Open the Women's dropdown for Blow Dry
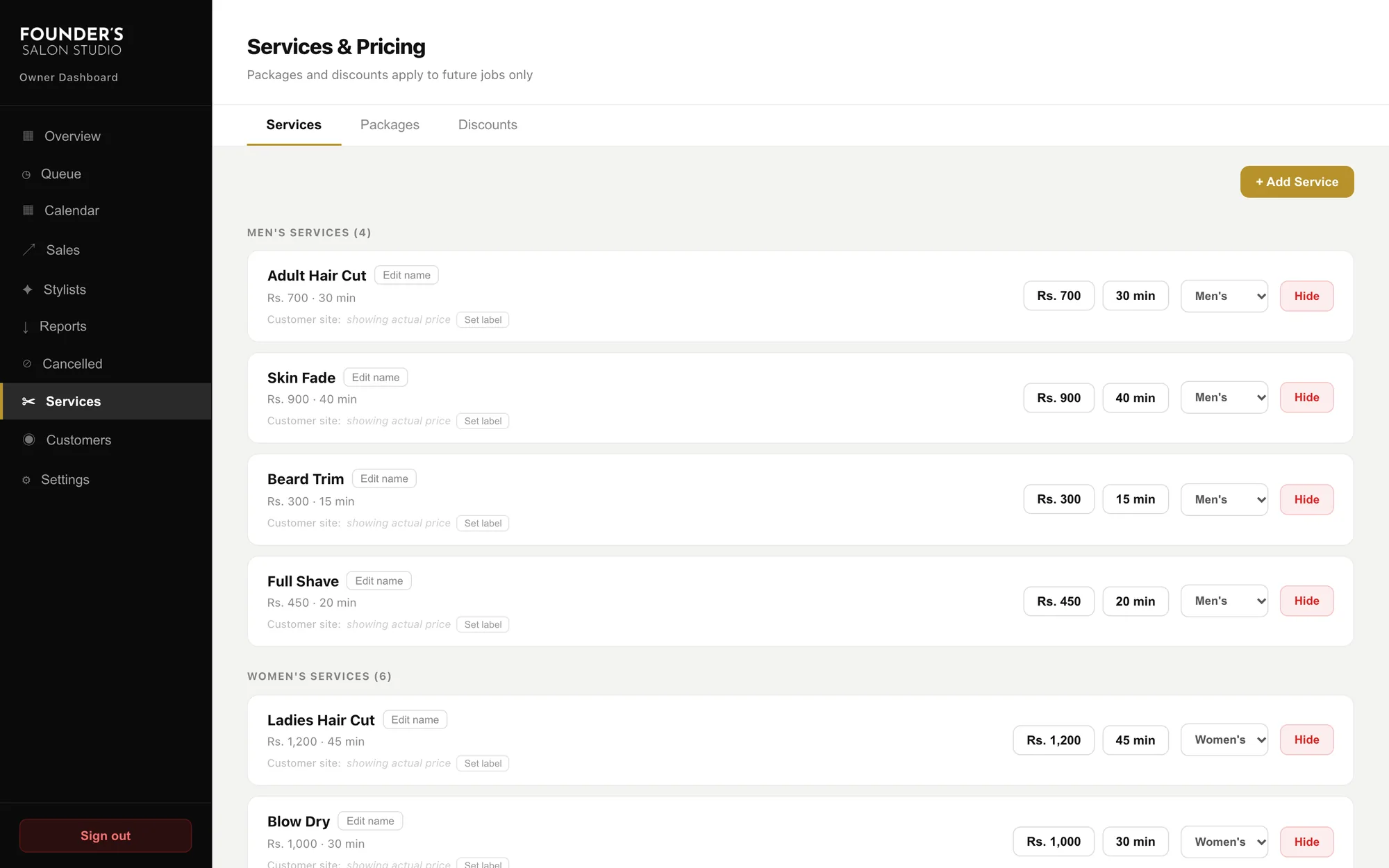The width and height of the screenshot is (1389, 868). 1224,842
